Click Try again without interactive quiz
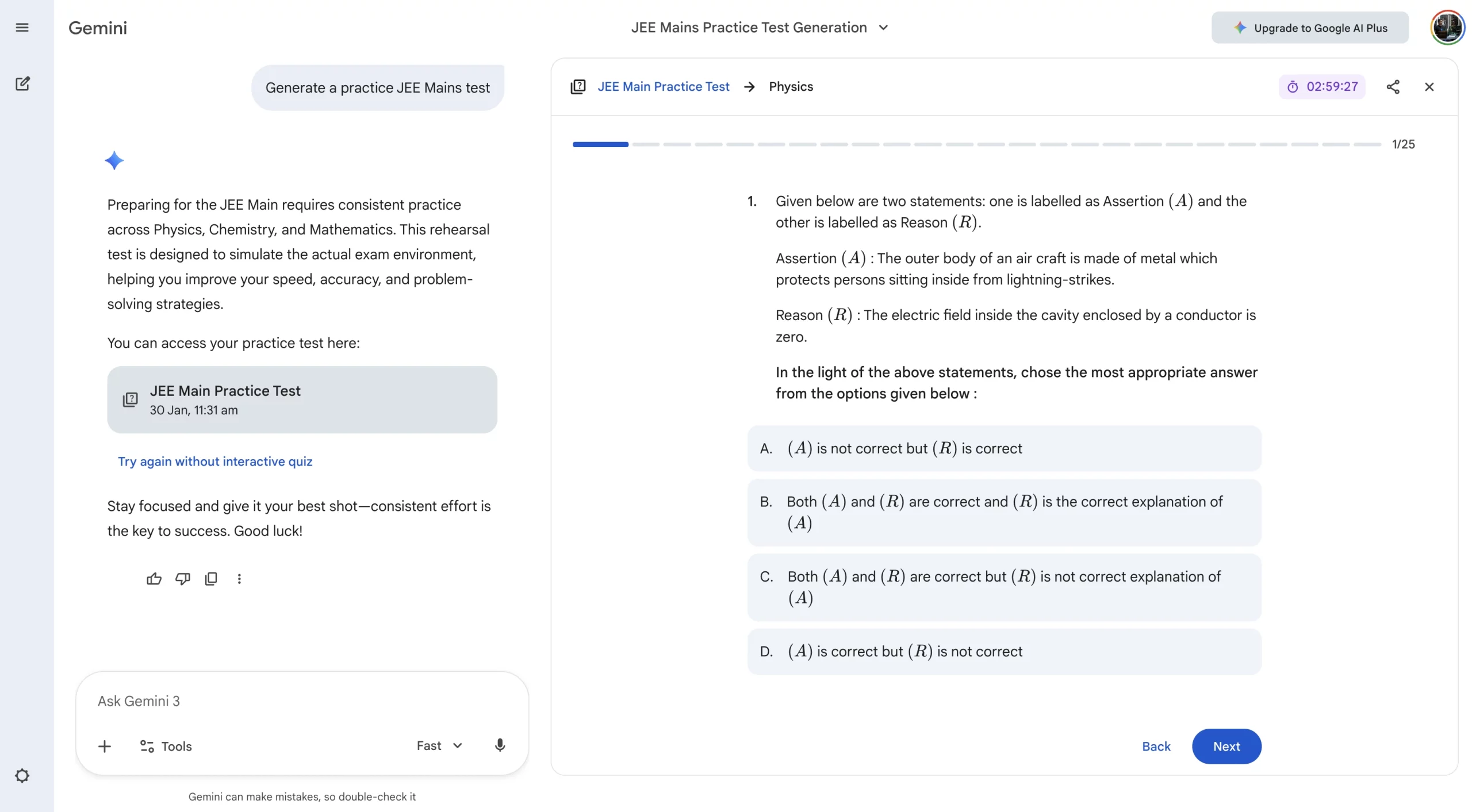Viewport: 1472px width, 812px height. click(x=215, y=461)
